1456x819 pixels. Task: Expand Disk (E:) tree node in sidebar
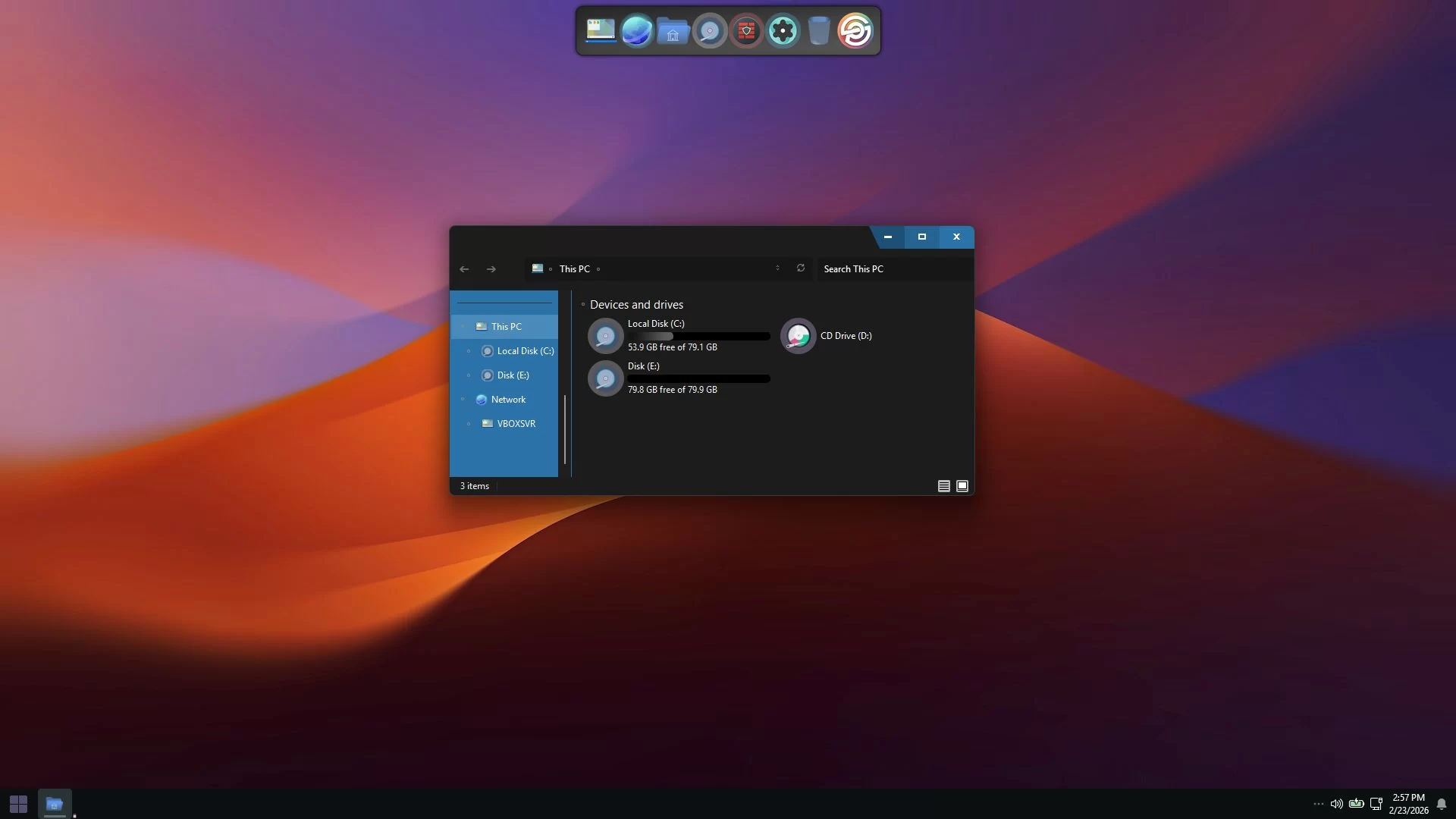click(x=469, y=375)
